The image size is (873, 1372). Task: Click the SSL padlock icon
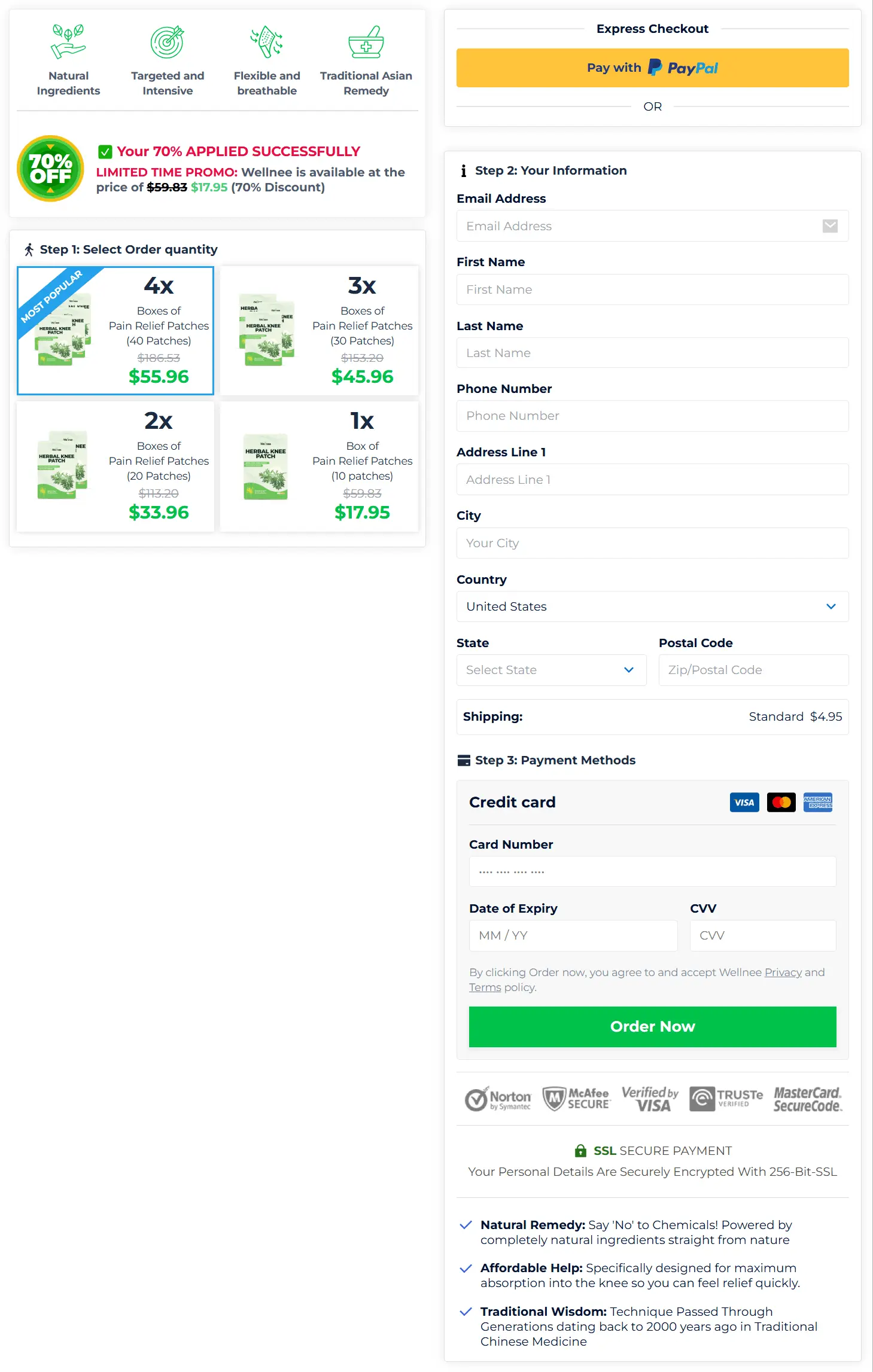(580, 1151)
